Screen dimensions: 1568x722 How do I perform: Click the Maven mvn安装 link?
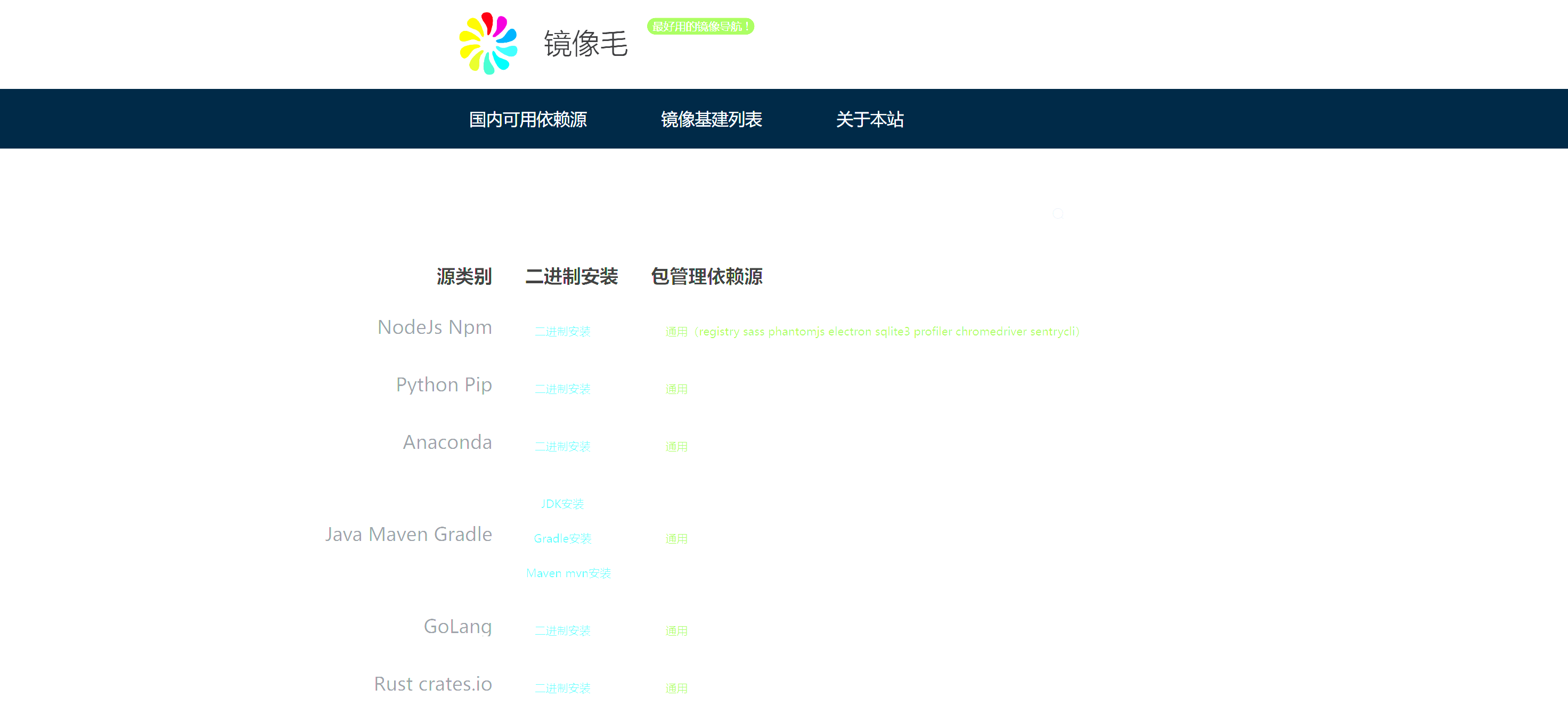(x=568, y=573)
